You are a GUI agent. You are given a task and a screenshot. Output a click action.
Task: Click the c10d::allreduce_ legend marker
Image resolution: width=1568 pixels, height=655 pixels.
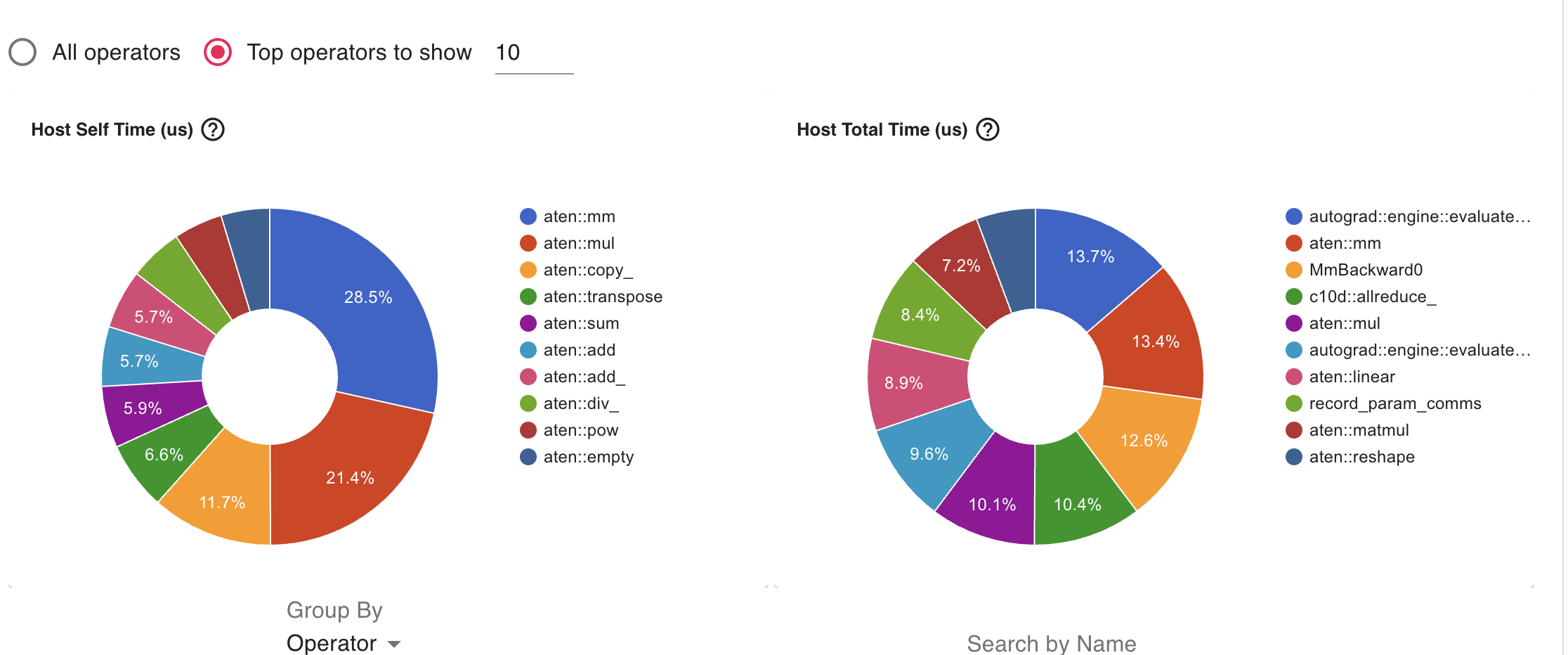tap(1294, 297)
